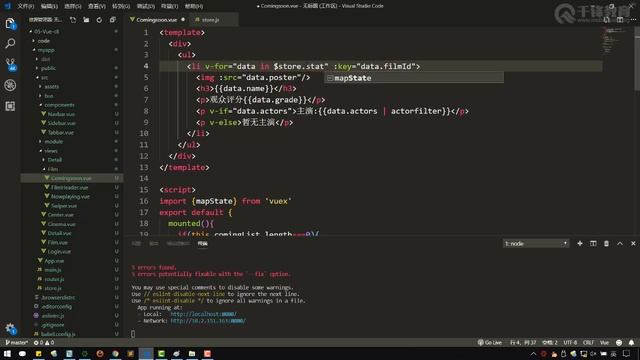Screen dimensions: 640x360
Task: Open the terminal selector '1: node' dropdown
Action: point(536,243)
